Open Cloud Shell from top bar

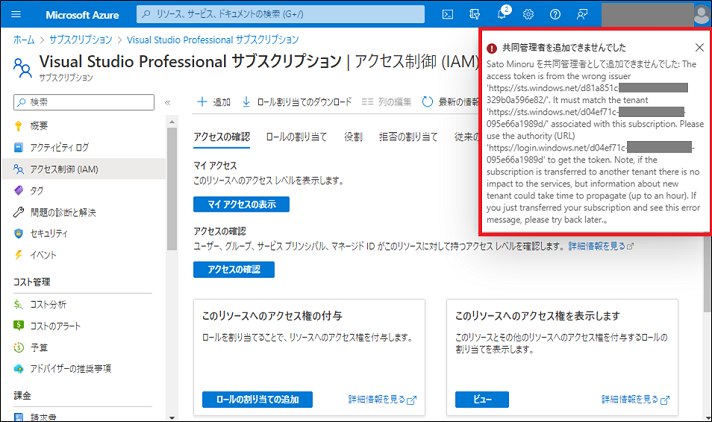[447, 15]
